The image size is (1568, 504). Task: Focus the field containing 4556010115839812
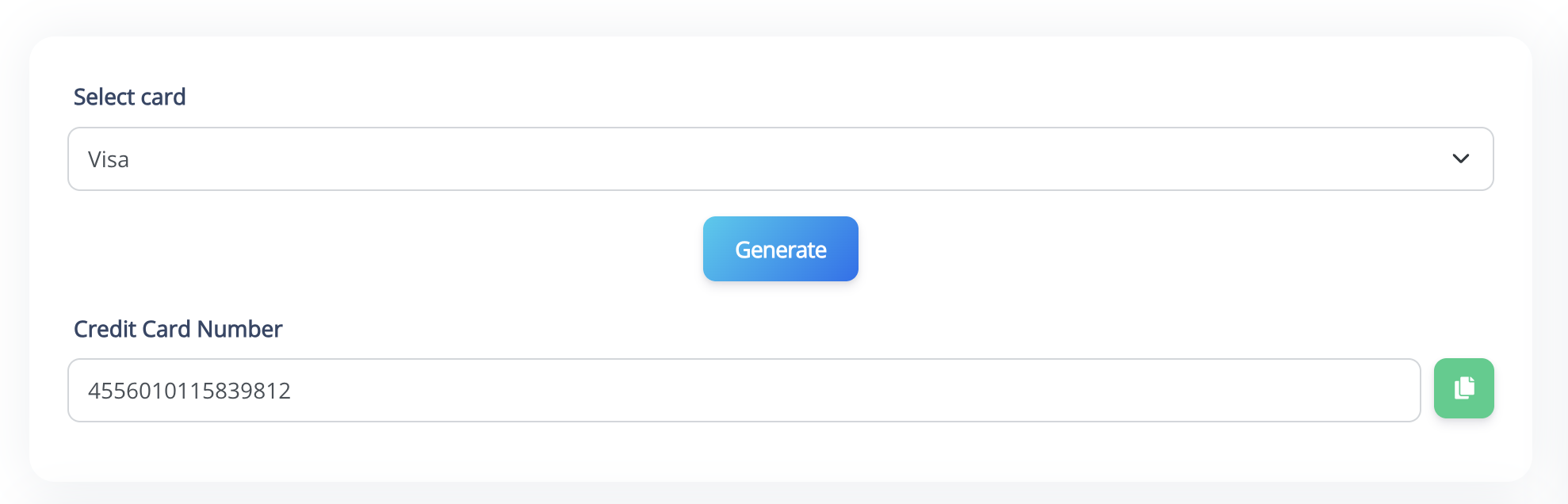coord(744,390)
